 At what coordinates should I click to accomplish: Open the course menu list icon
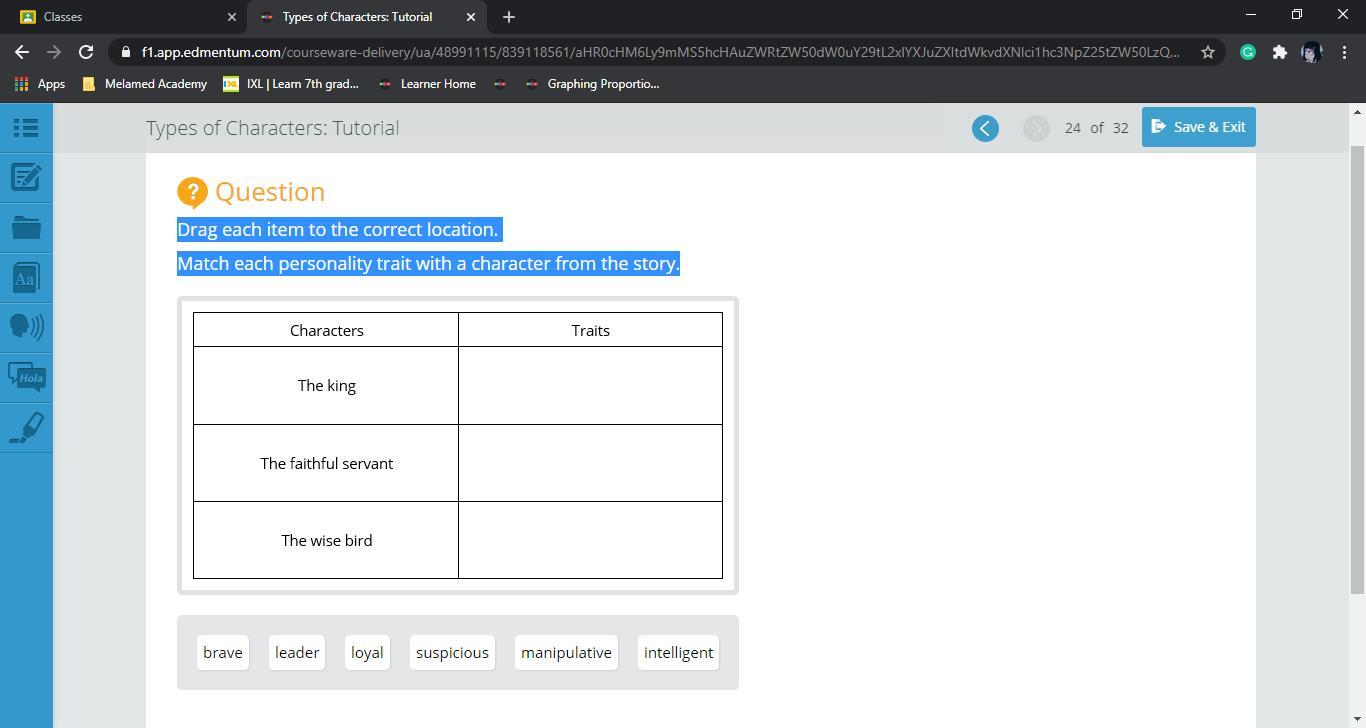26,128
